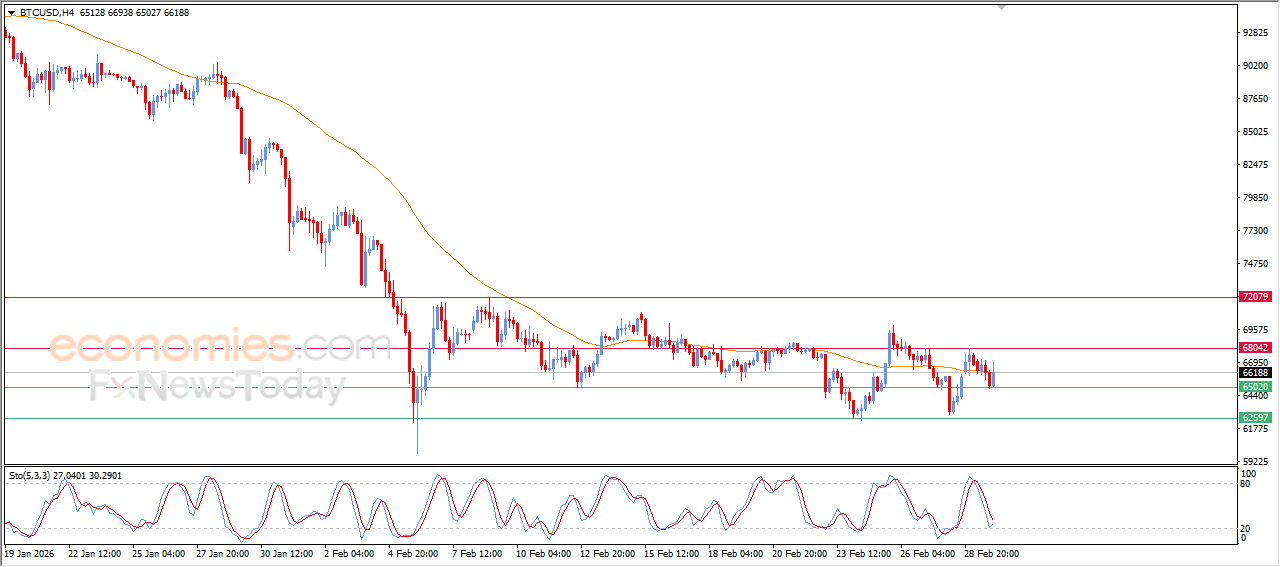Click the 59225 price scale value
The width and height of the screenshot is (1280, 567).
pos(1255,462)
